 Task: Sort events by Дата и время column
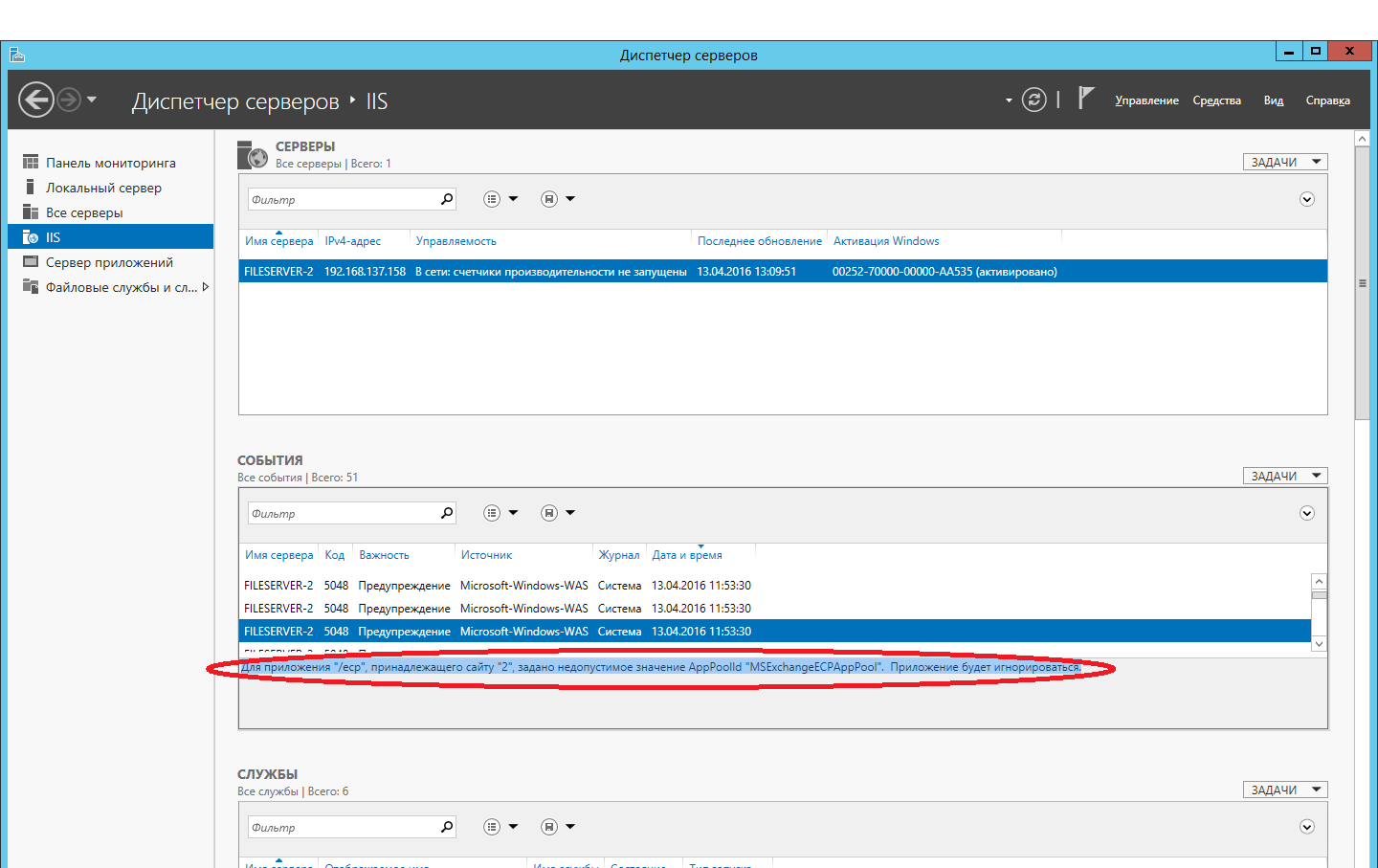click(x=687, y=555)
